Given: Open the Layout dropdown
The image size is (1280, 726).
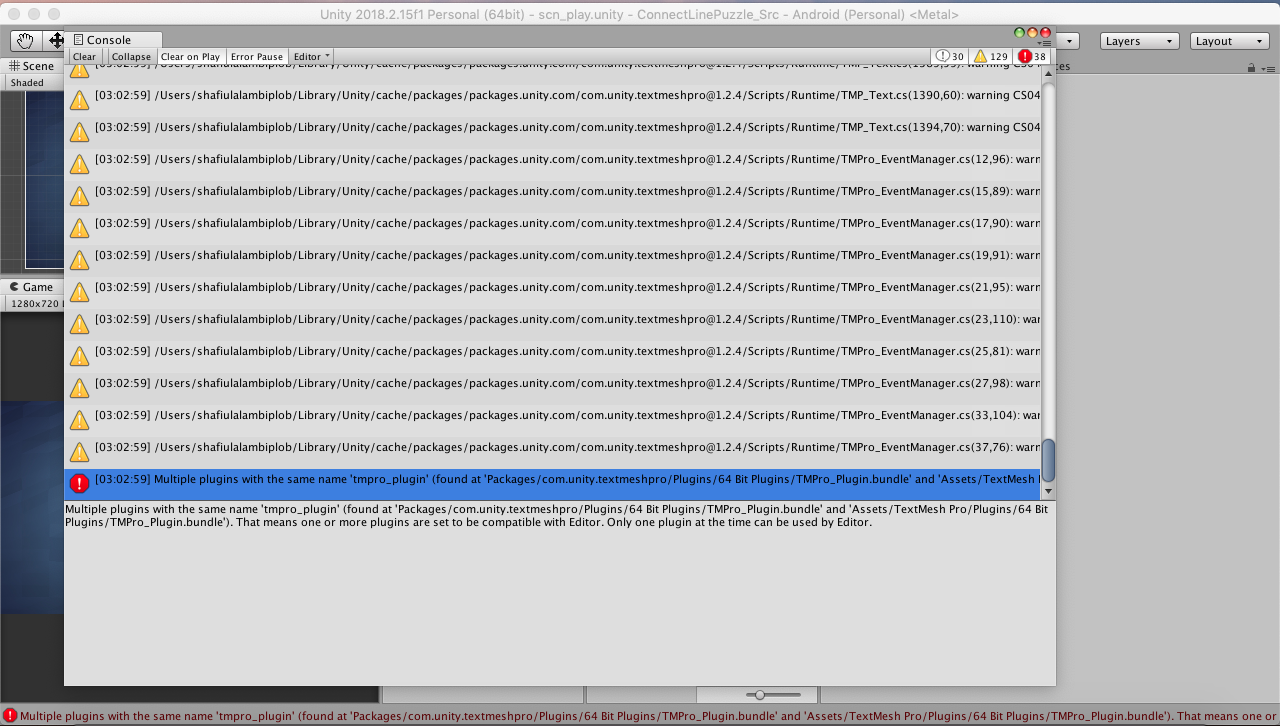Looking at the screenshot, I should [1229, 41].
